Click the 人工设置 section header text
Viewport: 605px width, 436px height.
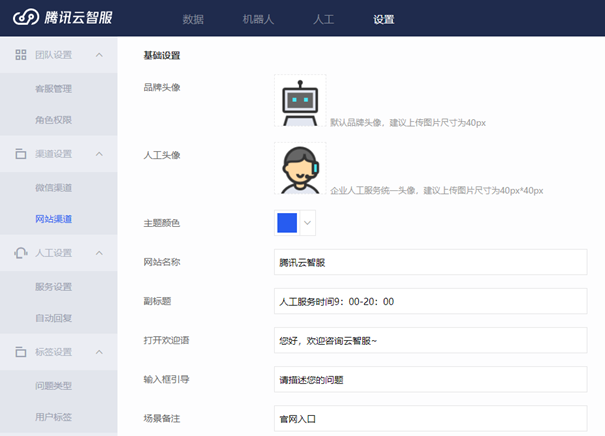[x=54, y=253]
